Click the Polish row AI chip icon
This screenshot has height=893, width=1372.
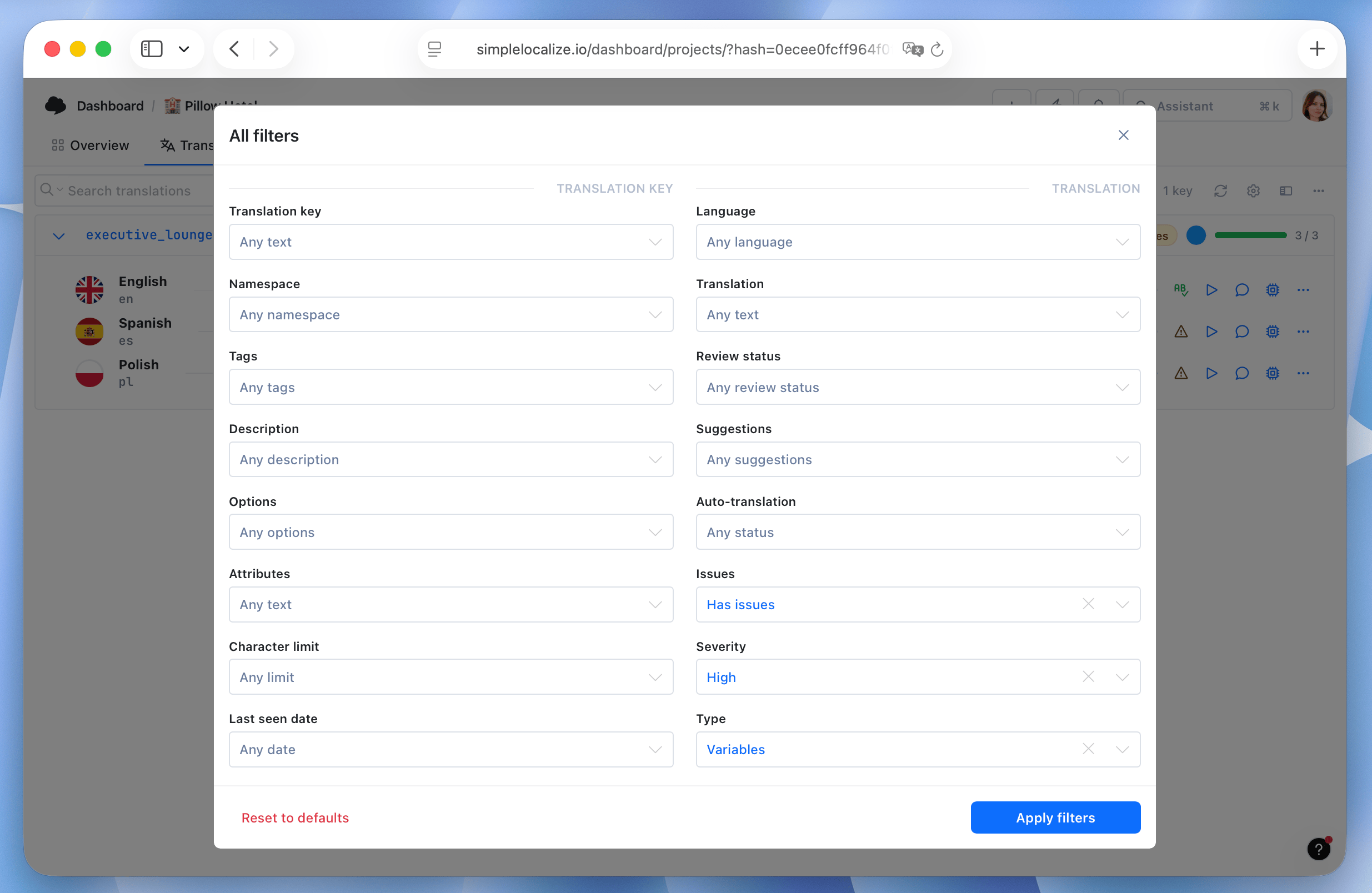pos(1272,373)
